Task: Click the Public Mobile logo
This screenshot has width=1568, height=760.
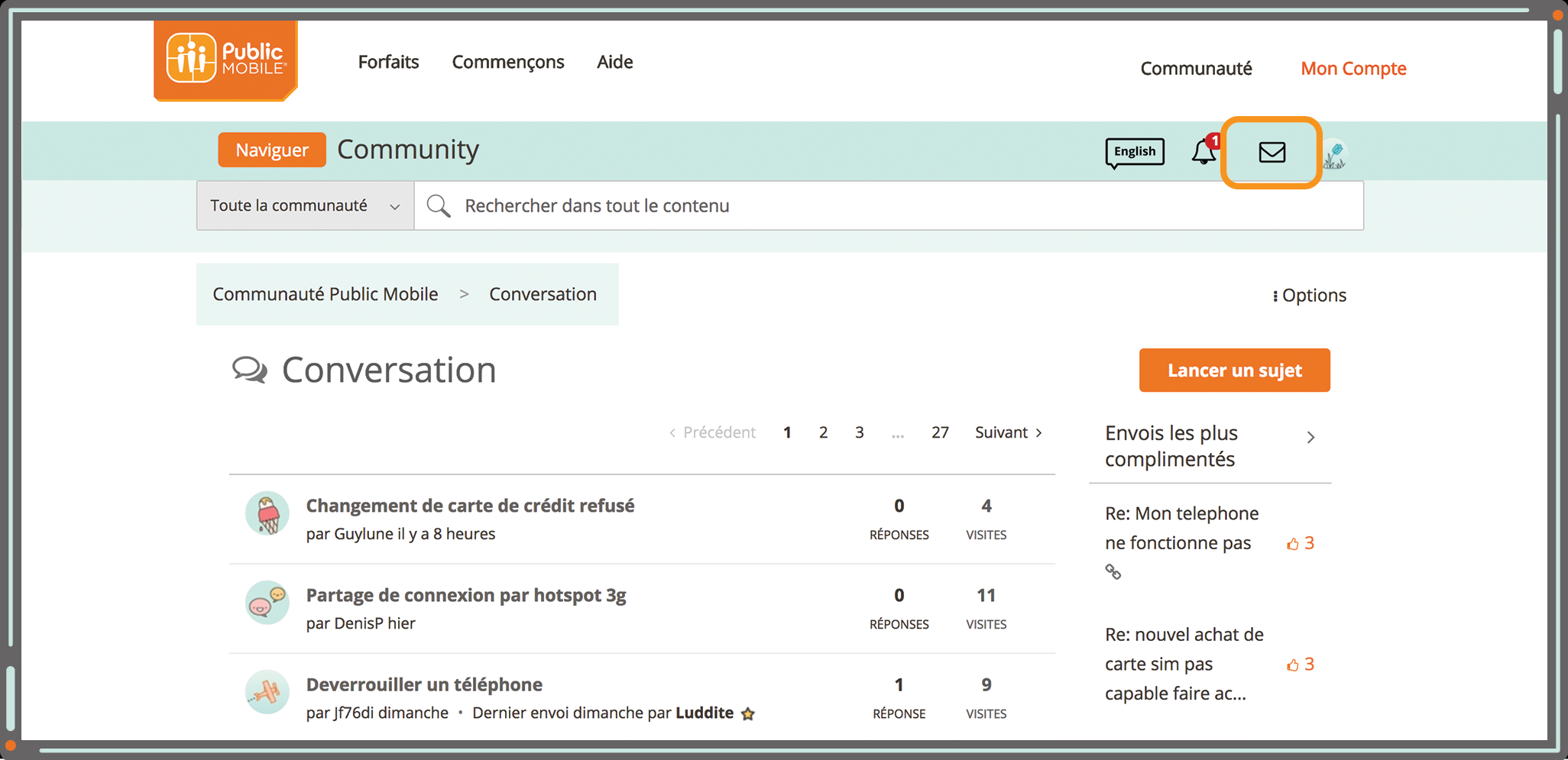Action: [x=225, y=60]
